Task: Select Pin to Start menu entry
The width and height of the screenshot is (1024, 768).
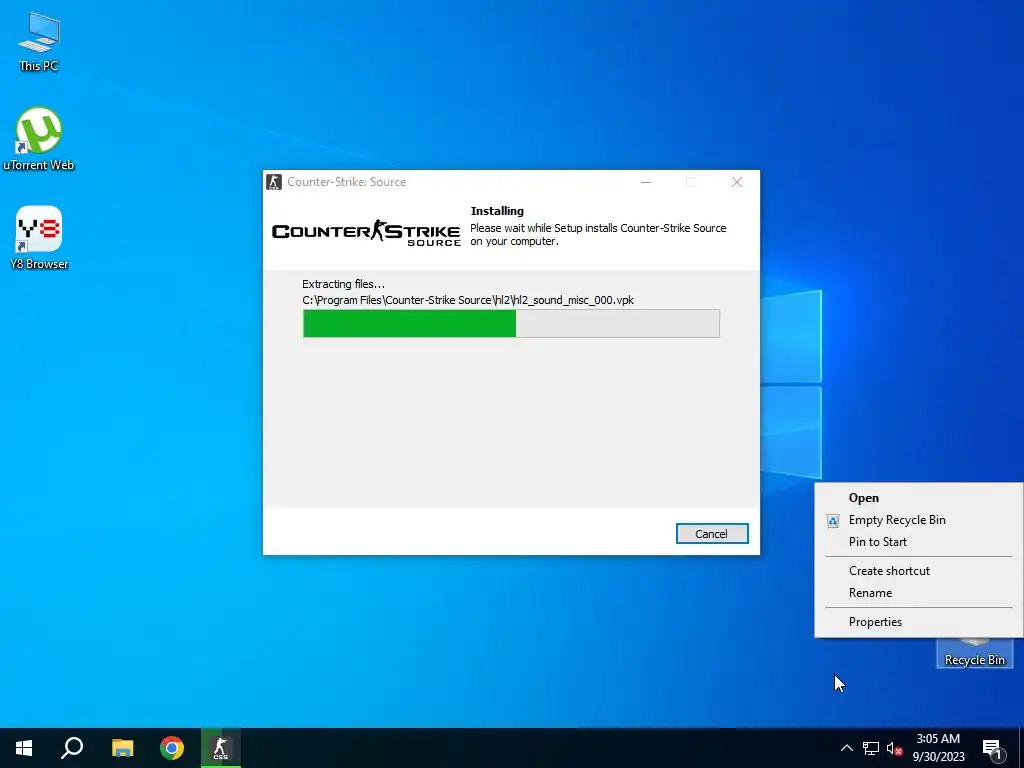Action: click(x=918, y=541)
